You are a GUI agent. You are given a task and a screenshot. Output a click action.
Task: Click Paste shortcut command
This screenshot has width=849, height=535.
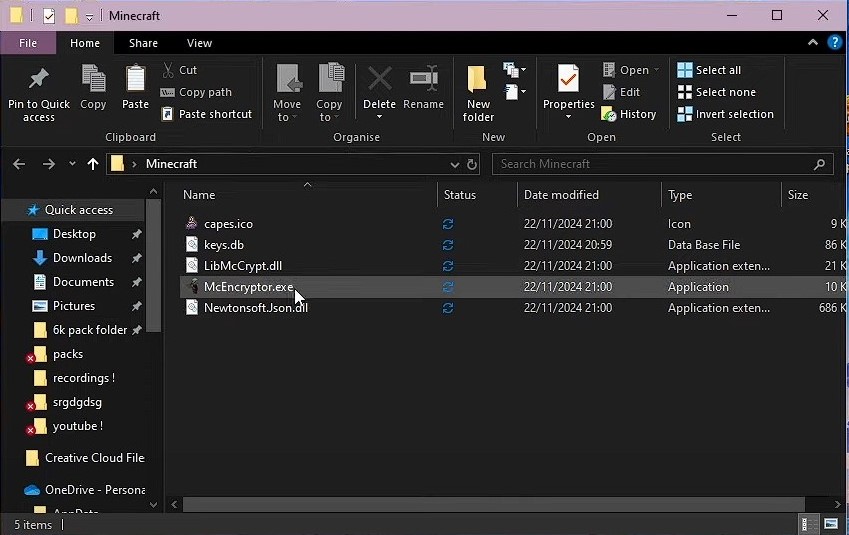point(207,114)
